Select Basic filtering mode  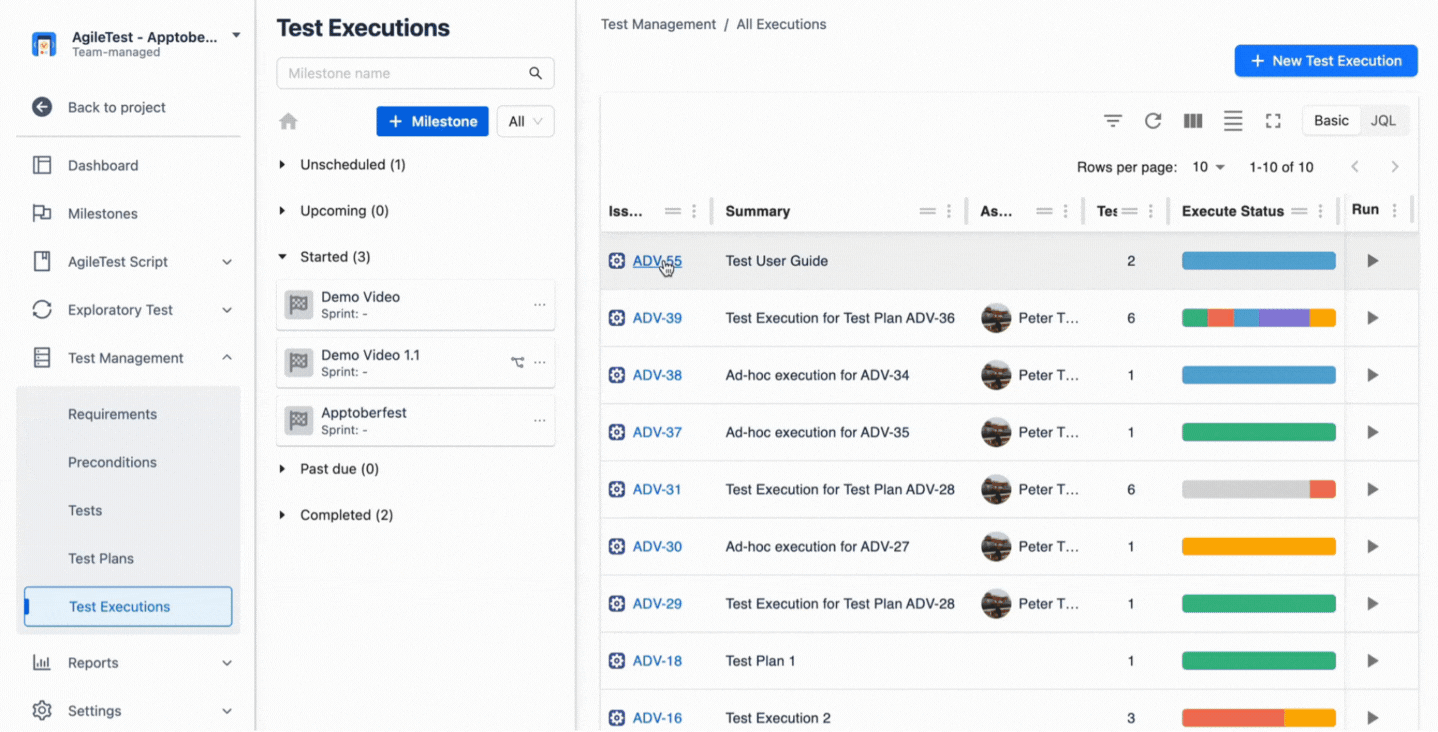point(1331,119)
